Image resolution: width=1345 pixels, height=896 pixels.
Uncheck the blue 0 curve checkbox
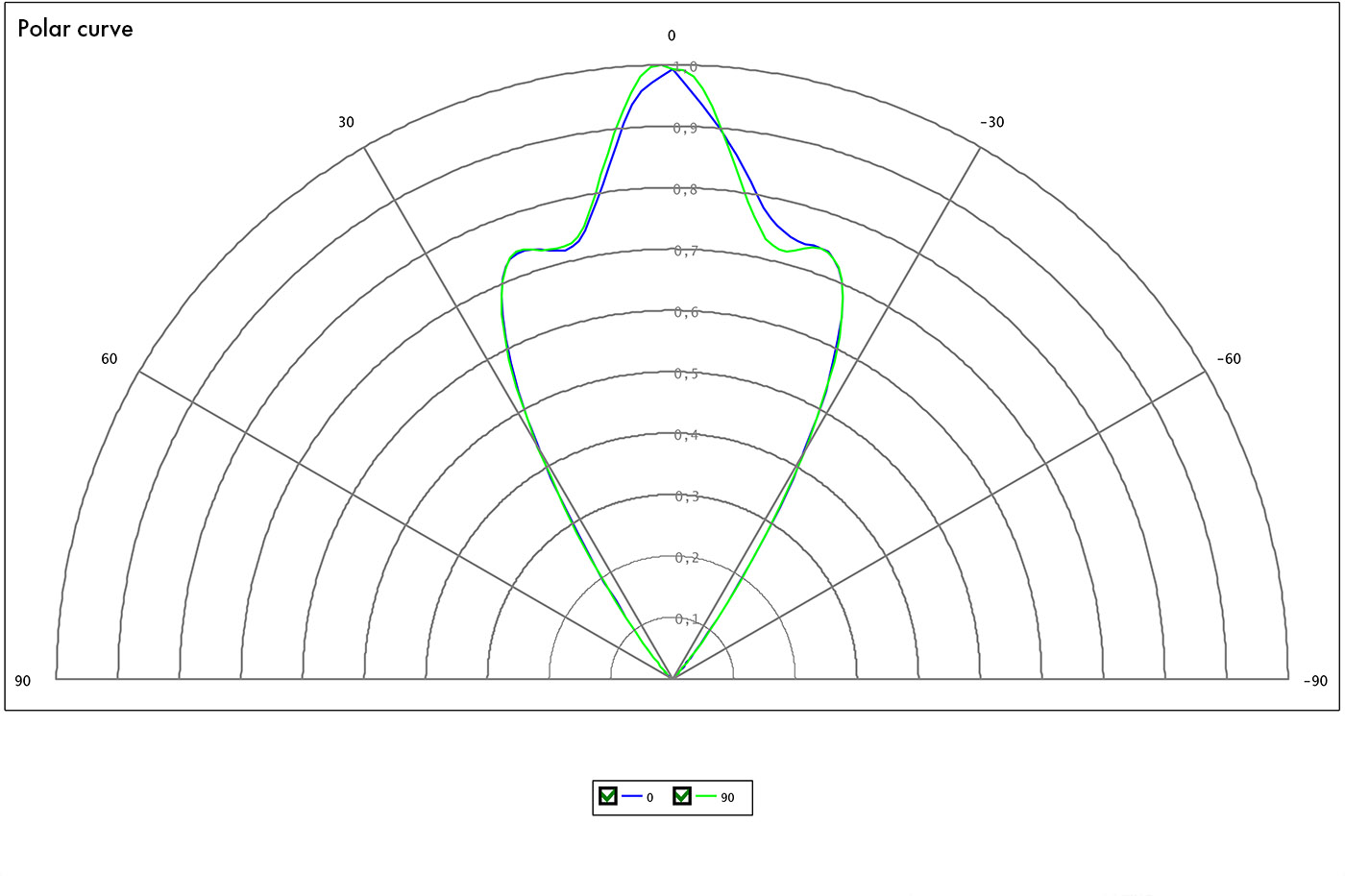(x=607, y=796)
